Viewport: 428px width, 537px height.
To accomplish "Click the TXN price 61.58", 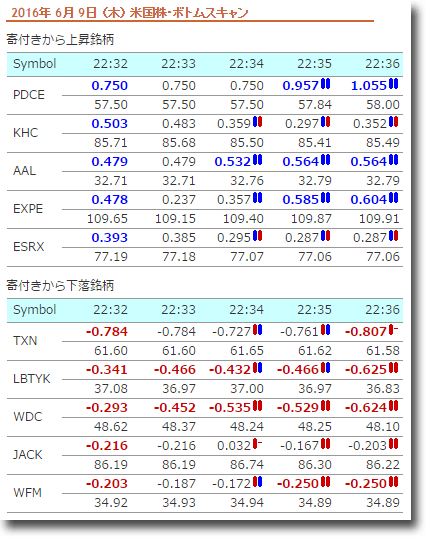I will pos(383,351).
